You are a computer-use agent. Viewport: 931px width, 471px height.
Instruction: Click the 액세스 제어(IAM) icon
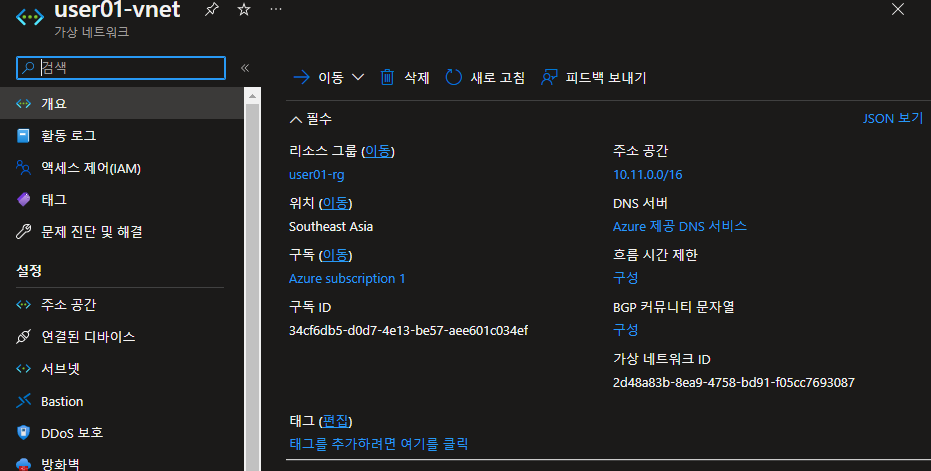(x=23, y=168)
